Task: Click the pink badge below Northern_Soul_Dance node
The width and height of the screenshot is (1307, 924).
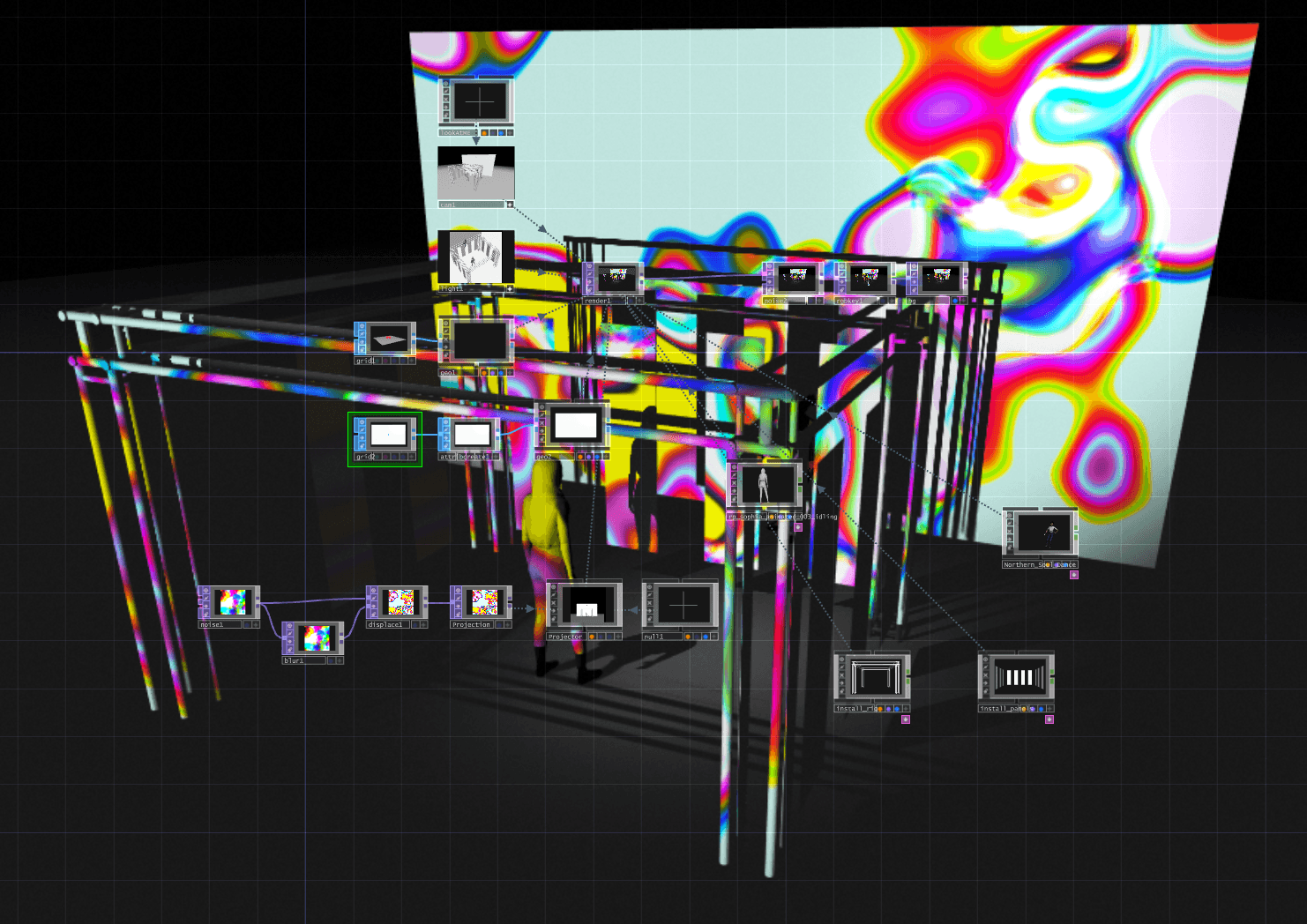Action: pos(1073,575)
